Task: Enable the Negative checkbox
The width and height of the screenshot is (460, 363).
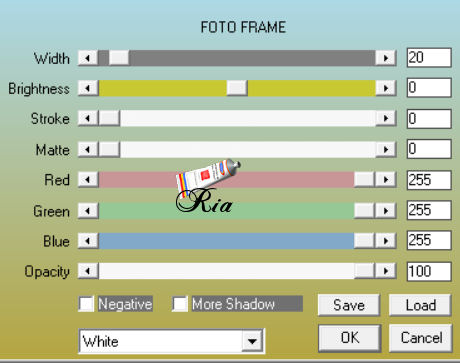Action: point(86,304)
